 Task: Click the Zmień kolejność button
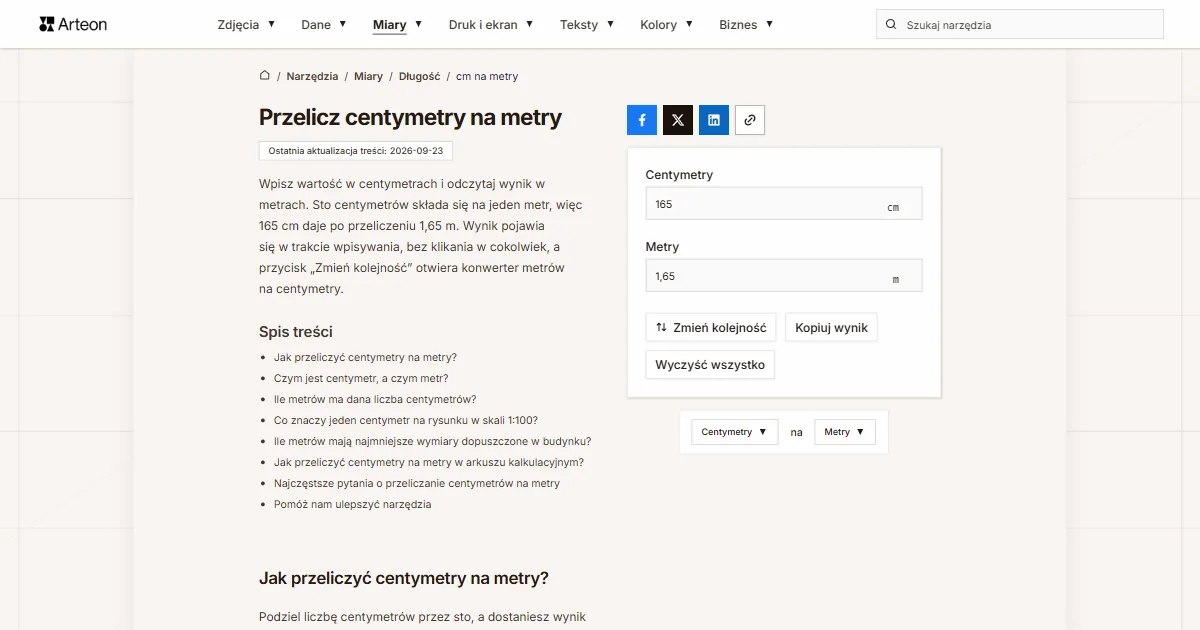[711, 328]
